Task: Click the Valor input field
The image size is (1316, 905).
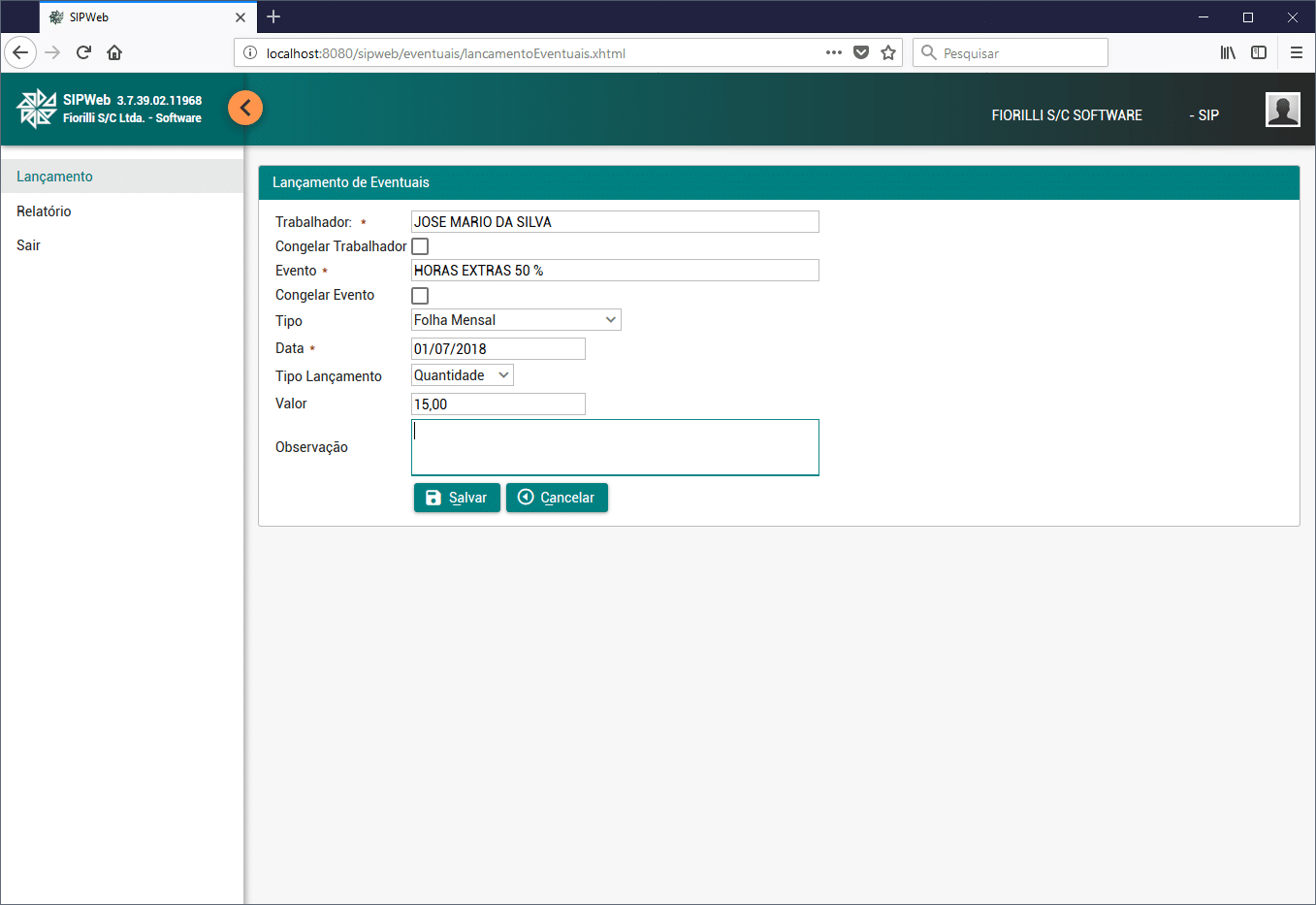Action: 498,404
